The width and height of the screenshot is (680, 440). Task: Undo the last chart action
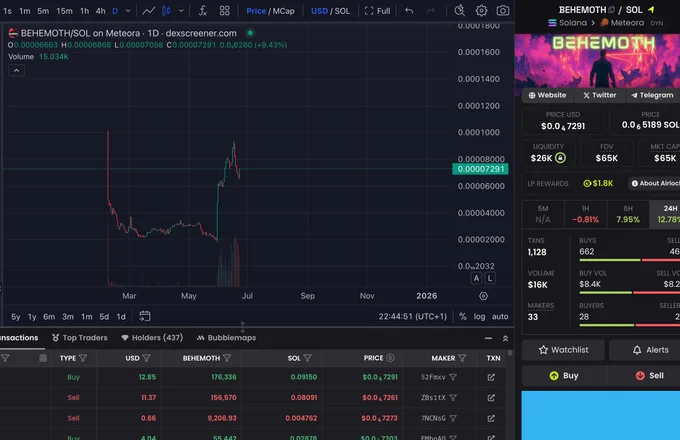click(x=409, y=10)
